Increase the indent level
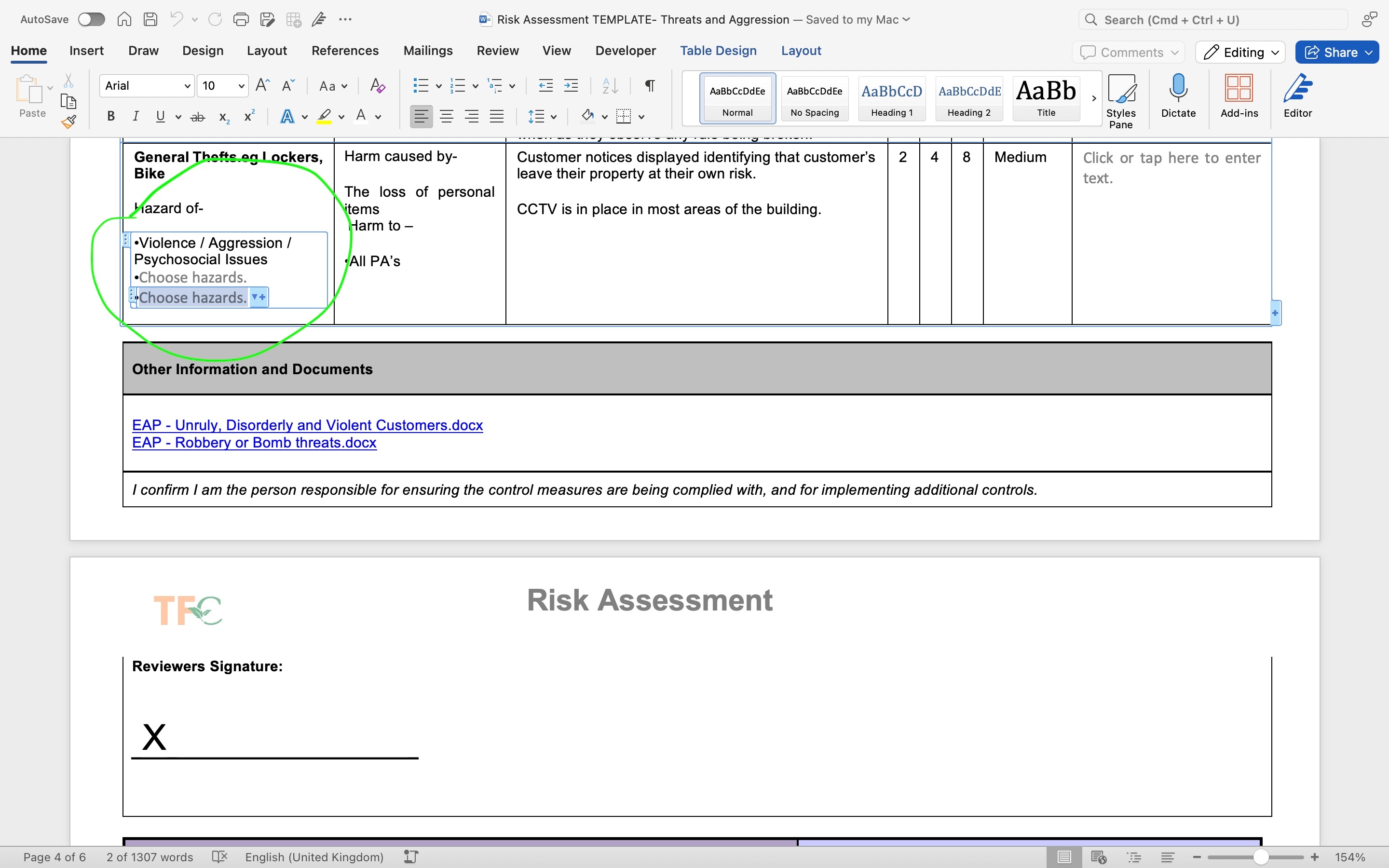 coord(571,85)
